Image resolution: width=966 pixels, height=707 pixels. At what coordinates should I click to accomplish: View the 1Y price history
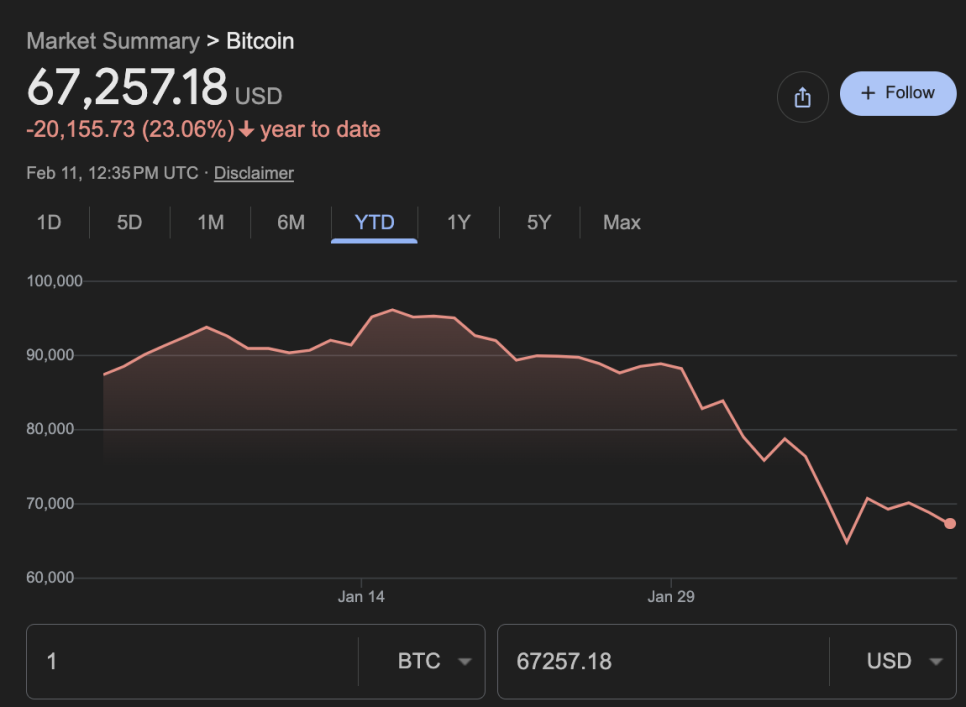pos(458,222)
